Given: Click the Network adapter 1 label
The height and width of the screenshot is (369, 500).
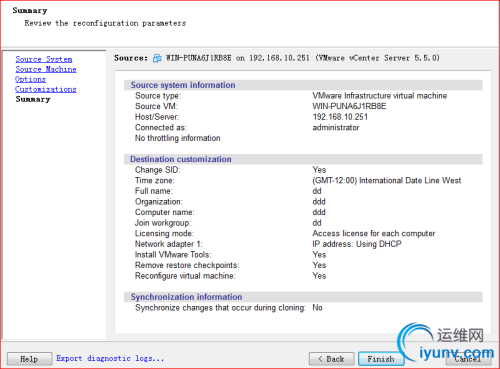Looking at the screenshot, I should [x=169, y=244].
